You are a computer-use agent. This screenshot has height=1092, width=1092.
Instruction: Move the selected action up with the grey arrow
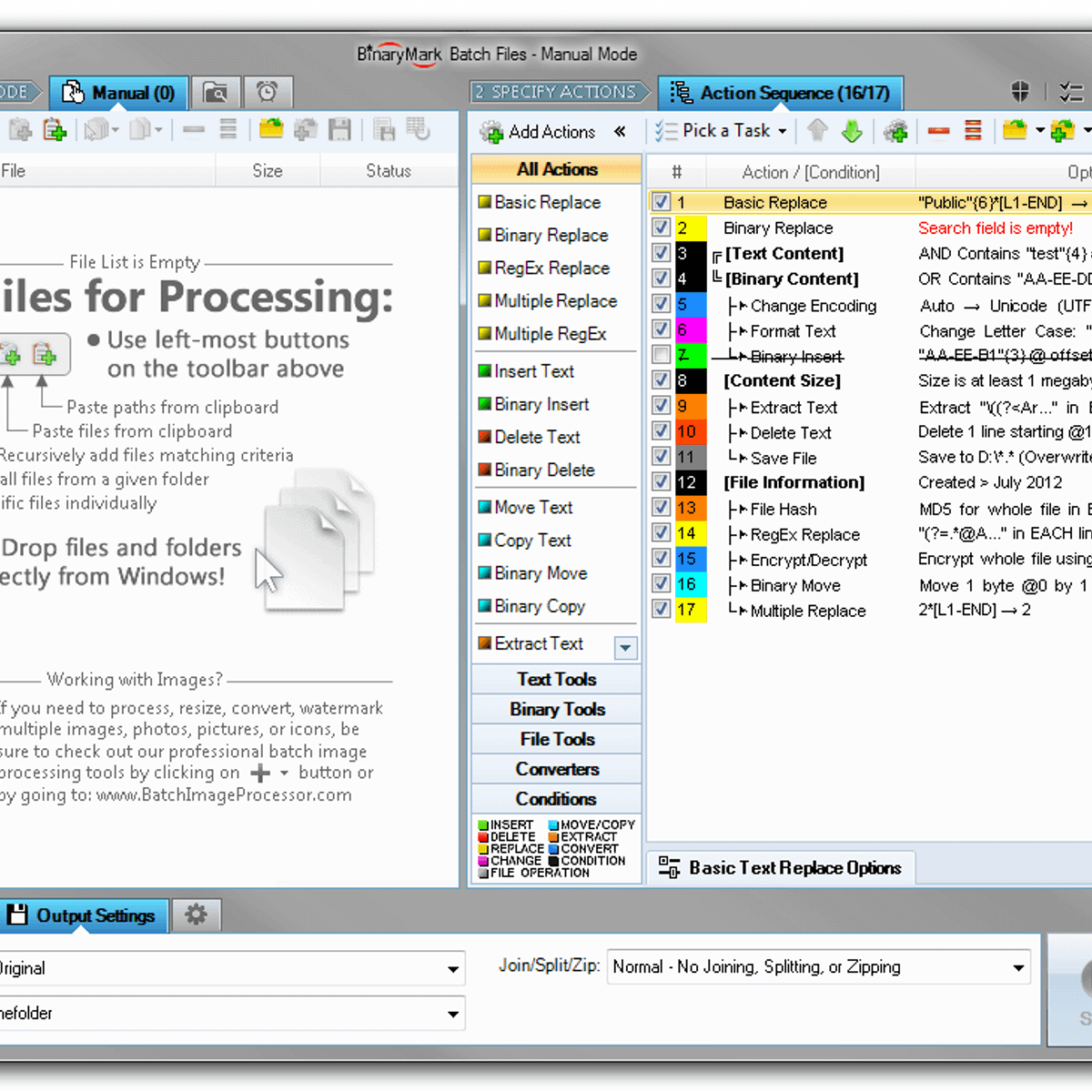point(817,131)
